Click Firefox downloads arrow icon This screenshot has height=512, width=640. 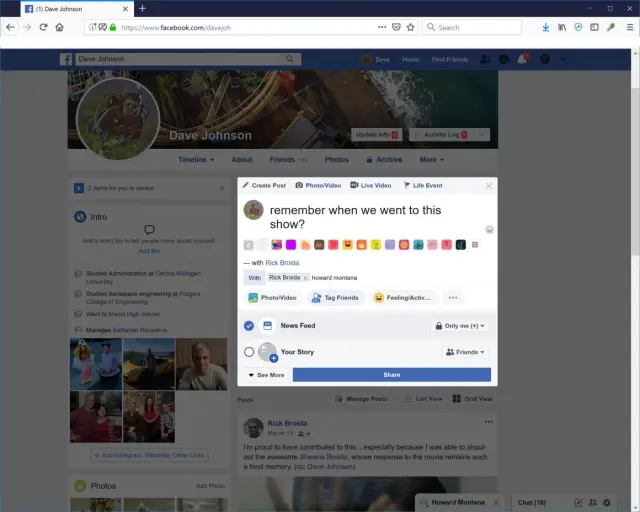[545, 27]
